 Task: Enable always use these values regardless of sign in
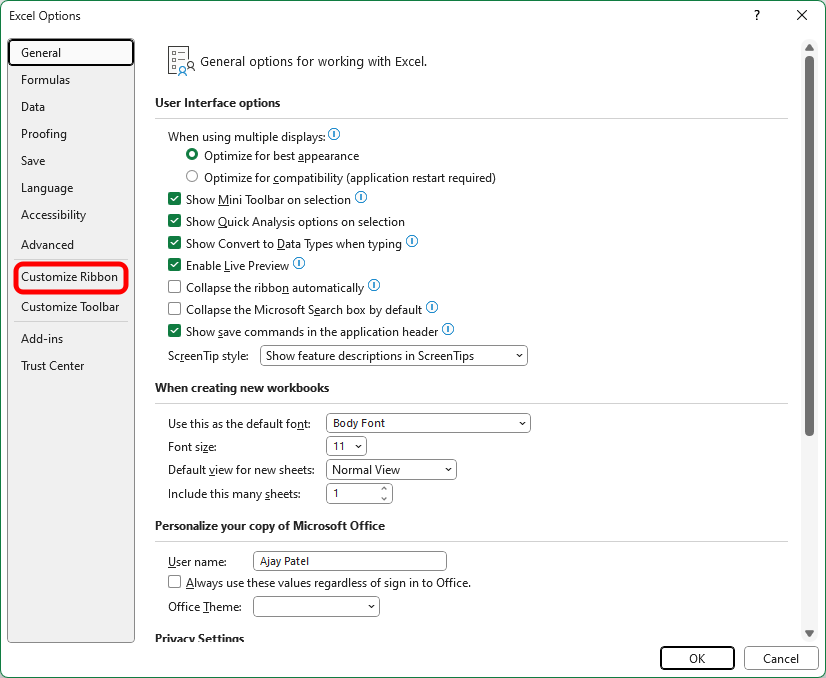click(x=174, y=582)
